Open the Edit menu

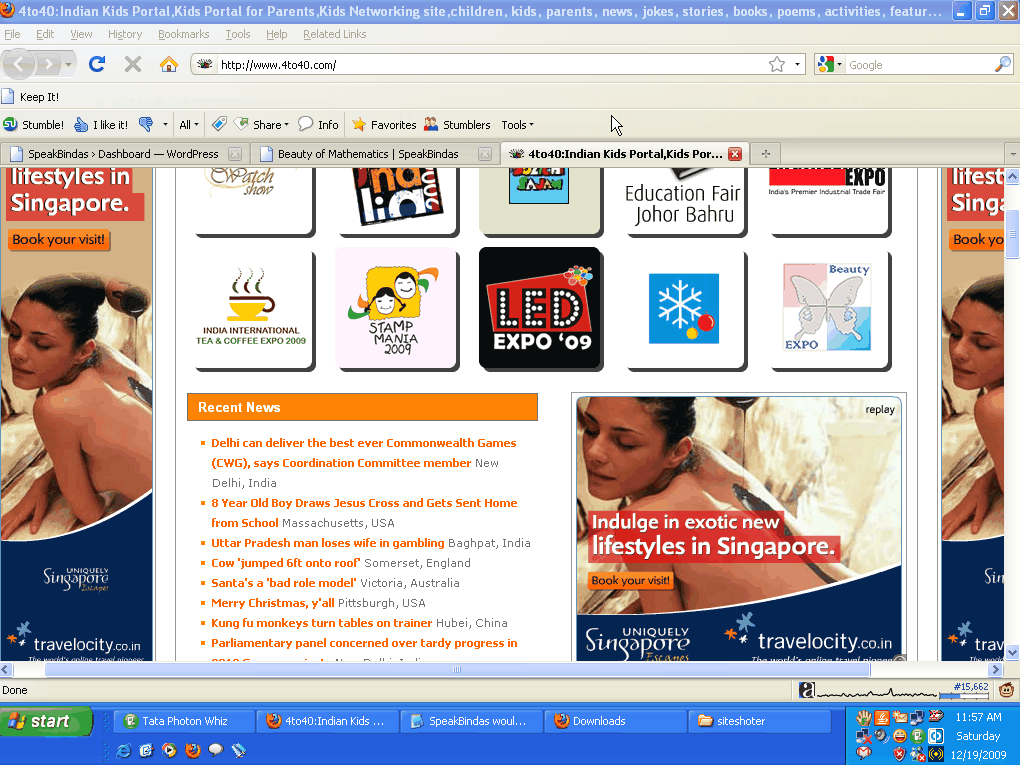click(45, 34)
